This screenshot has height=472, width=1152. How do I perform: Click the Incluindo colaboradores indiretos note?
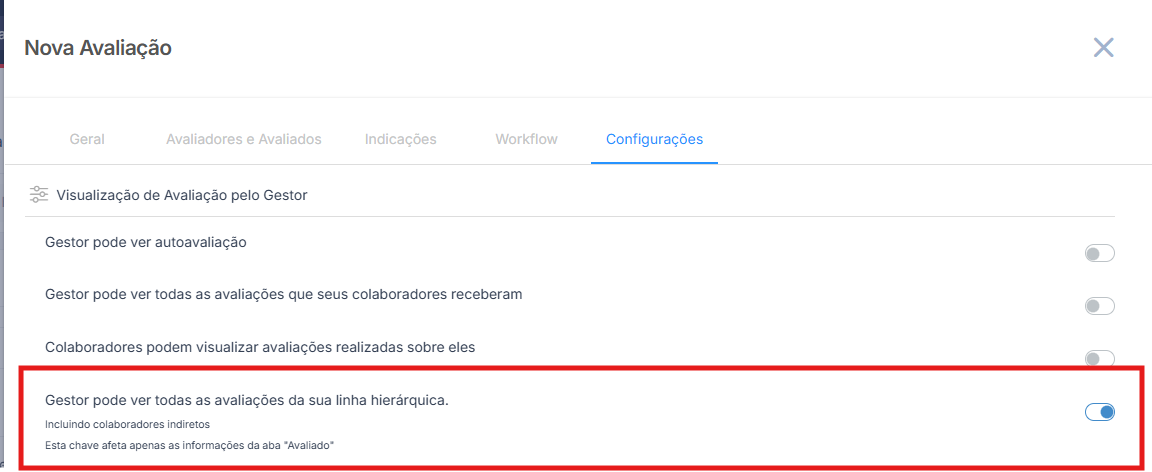(128, 424)
